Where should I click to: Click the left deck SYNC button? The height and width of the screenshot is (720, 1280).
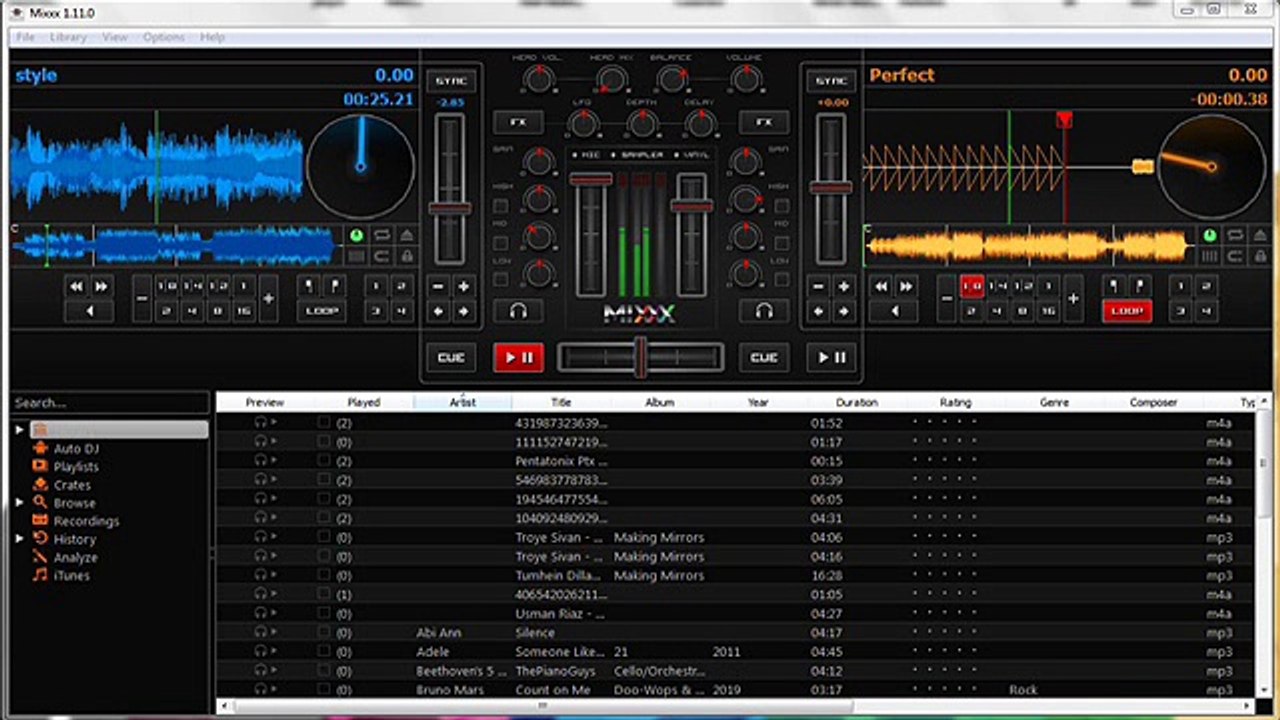[451, 81]
